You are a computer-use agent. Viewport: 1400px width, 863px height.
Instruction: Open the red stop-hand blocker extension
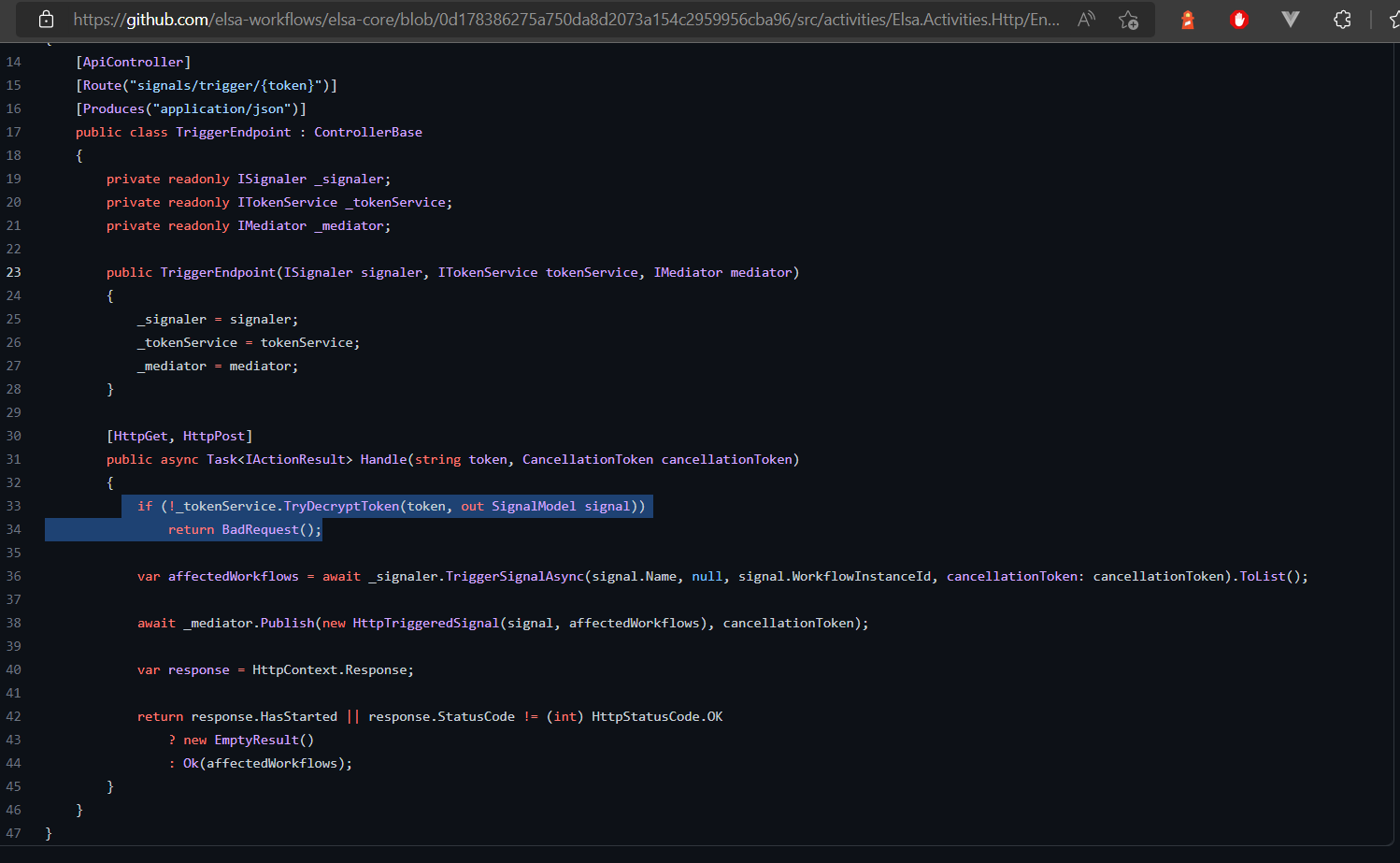coord(1238,19)
